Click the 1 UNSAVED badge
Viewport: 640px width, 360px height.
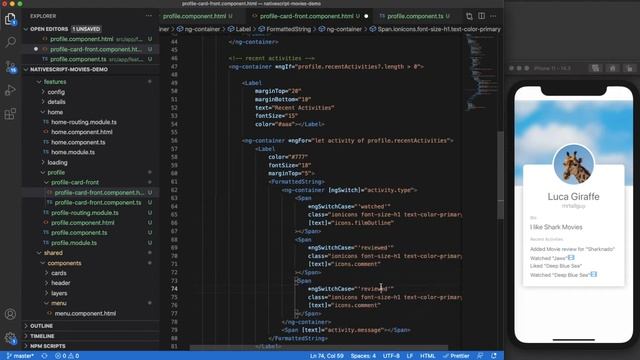(86, 29)
